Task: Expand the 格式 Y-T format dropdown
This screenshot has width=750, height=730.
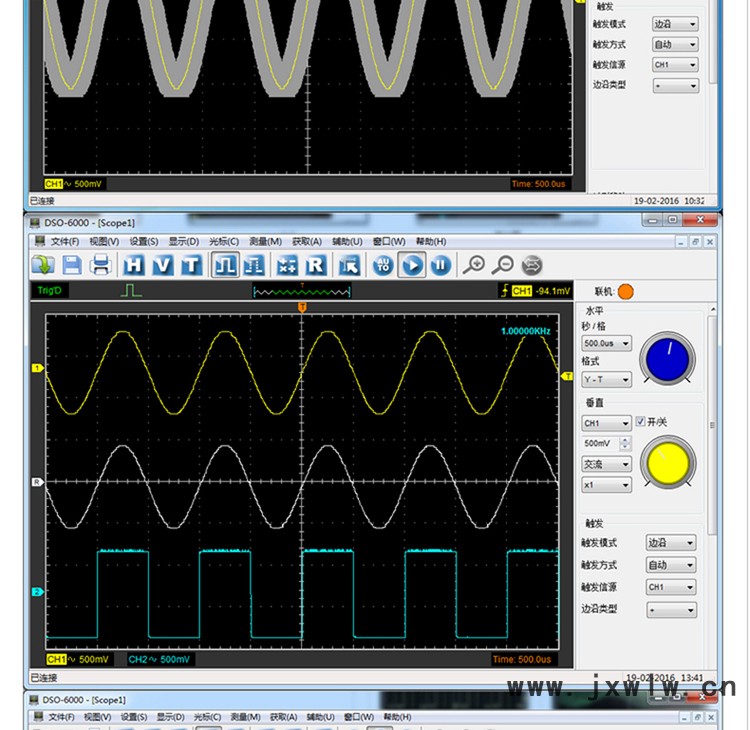Action: click(607, 380)
